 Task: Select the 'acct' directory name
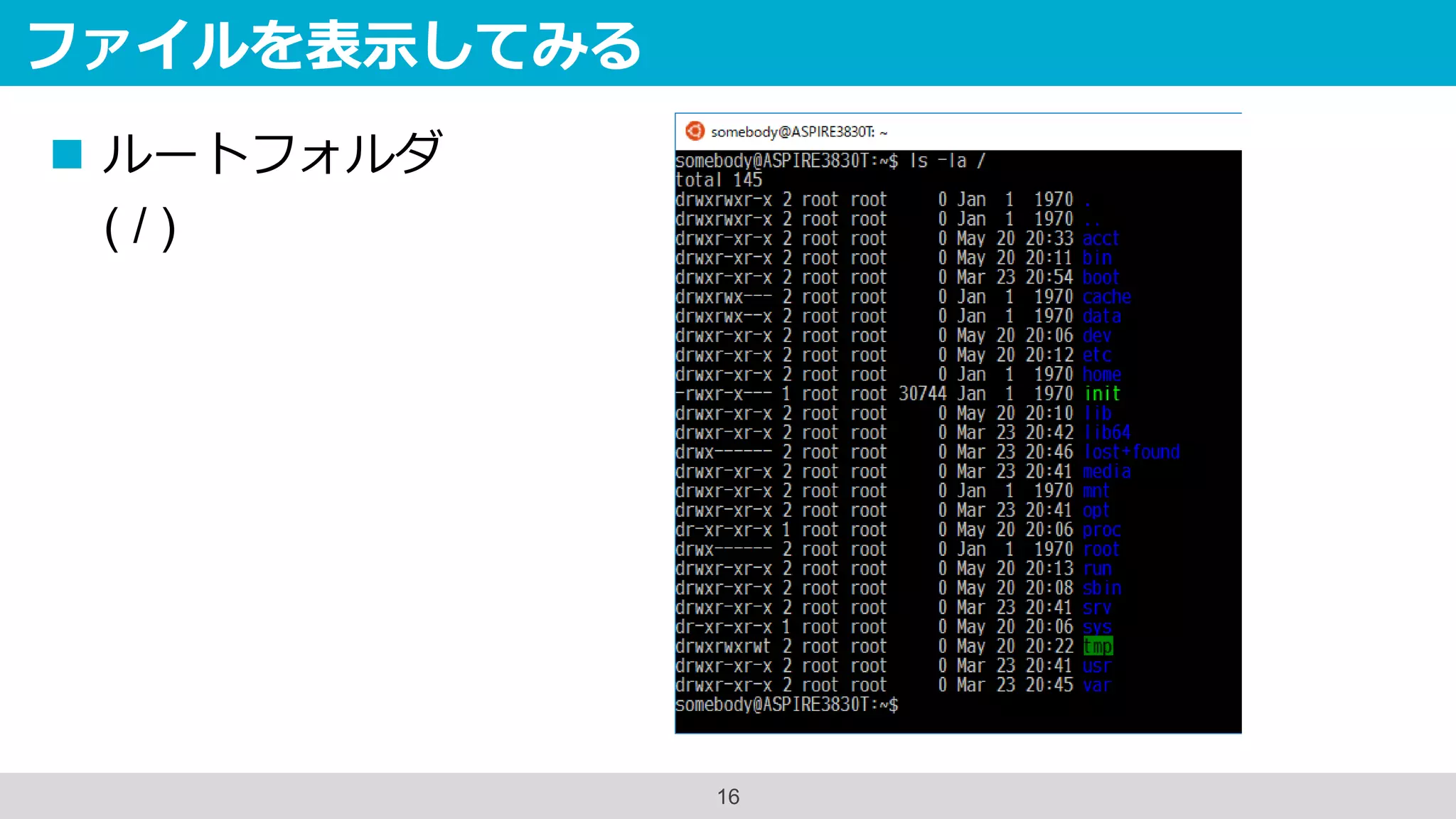point(1101,238)
